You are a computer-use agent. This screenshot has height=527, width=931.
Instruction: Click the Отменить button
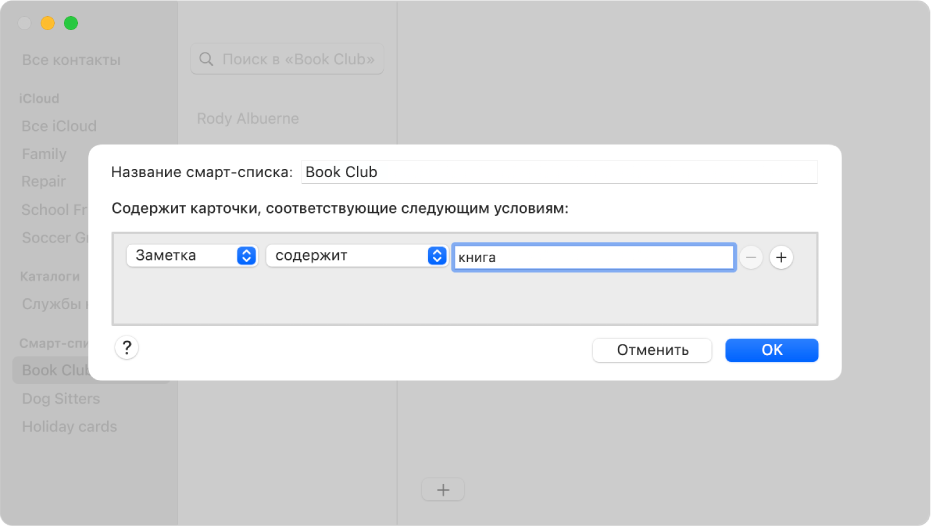(x=652, y=350)
